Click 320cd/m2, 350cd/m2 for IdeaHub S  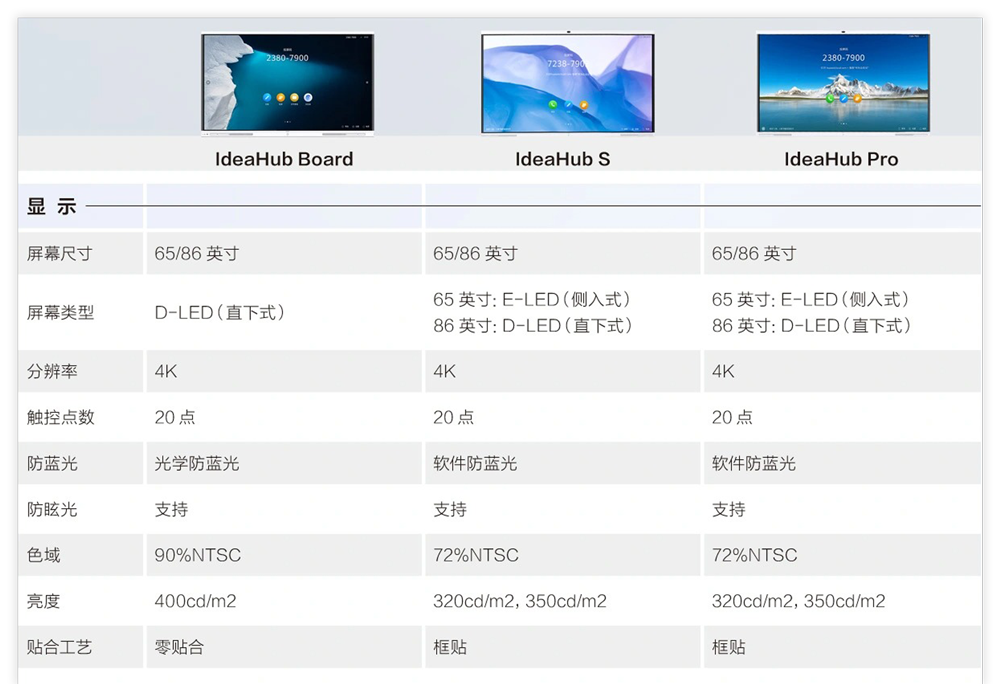pyautogui.click(x=520, y=601)
